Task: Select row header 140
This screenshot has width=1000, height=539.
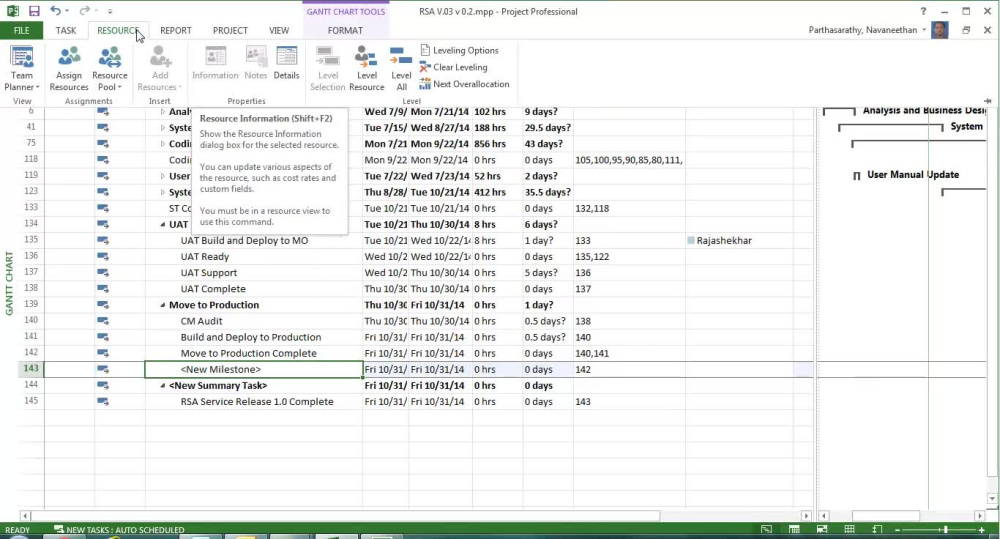Action: [31, 320]
